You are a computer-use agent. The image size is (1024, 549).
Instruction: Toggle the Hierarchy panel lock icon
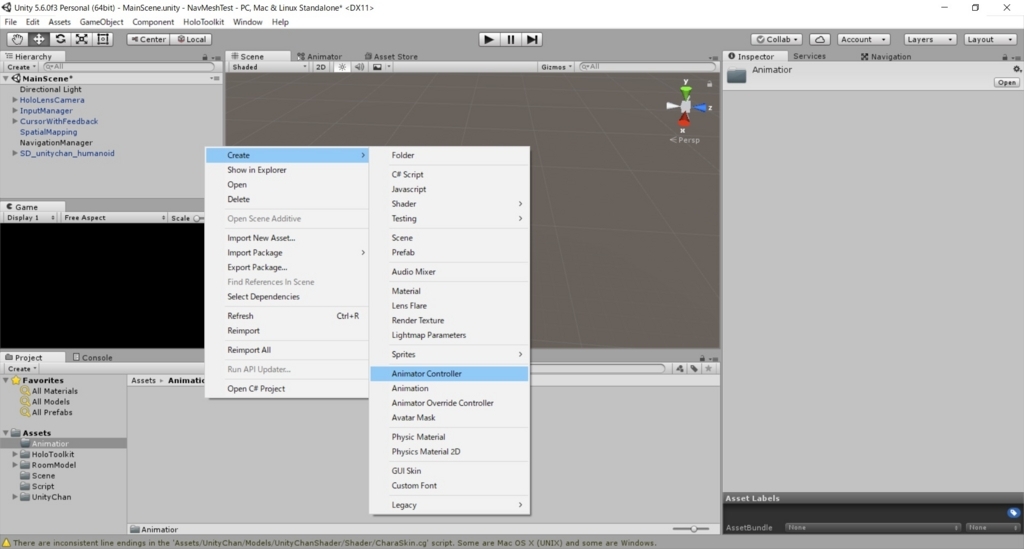pos(204,57)
